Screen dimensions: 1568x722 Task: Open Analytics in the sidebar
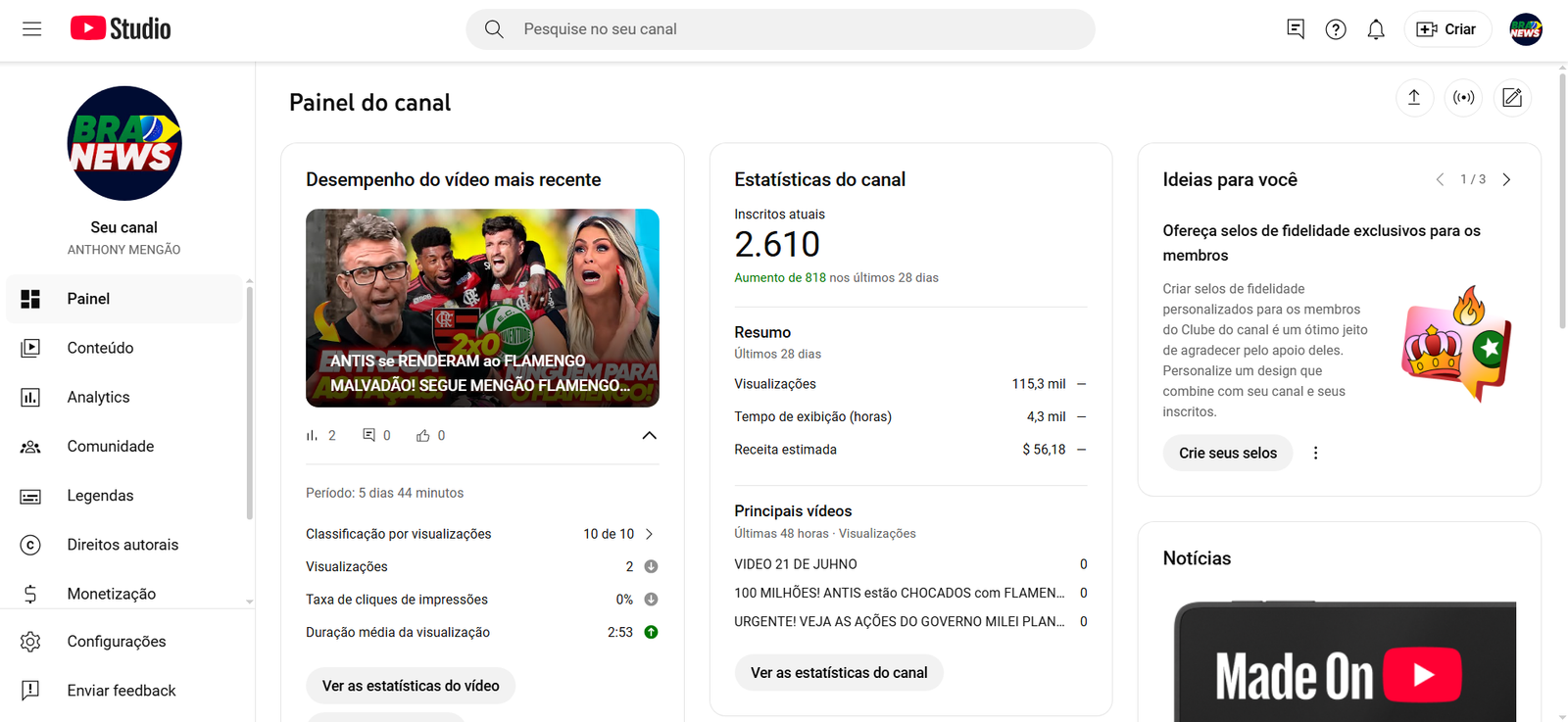pyautogui.click(x=98, y=397)
